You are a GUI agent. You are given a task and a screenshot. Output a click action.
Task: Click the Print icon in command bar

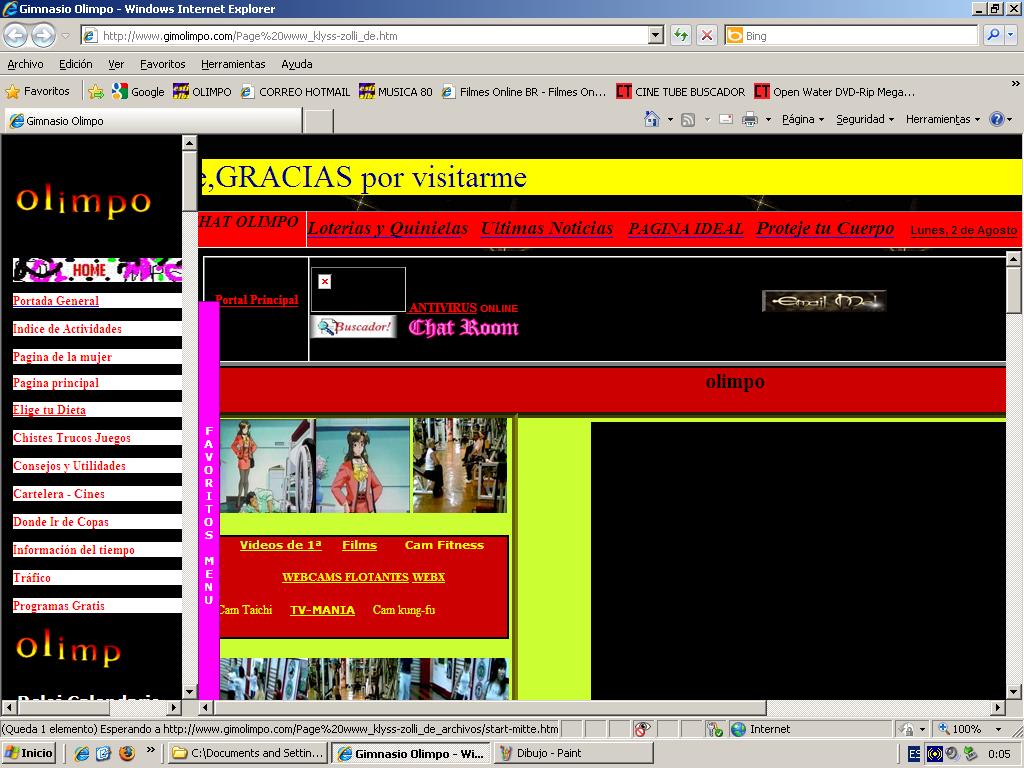751,119
